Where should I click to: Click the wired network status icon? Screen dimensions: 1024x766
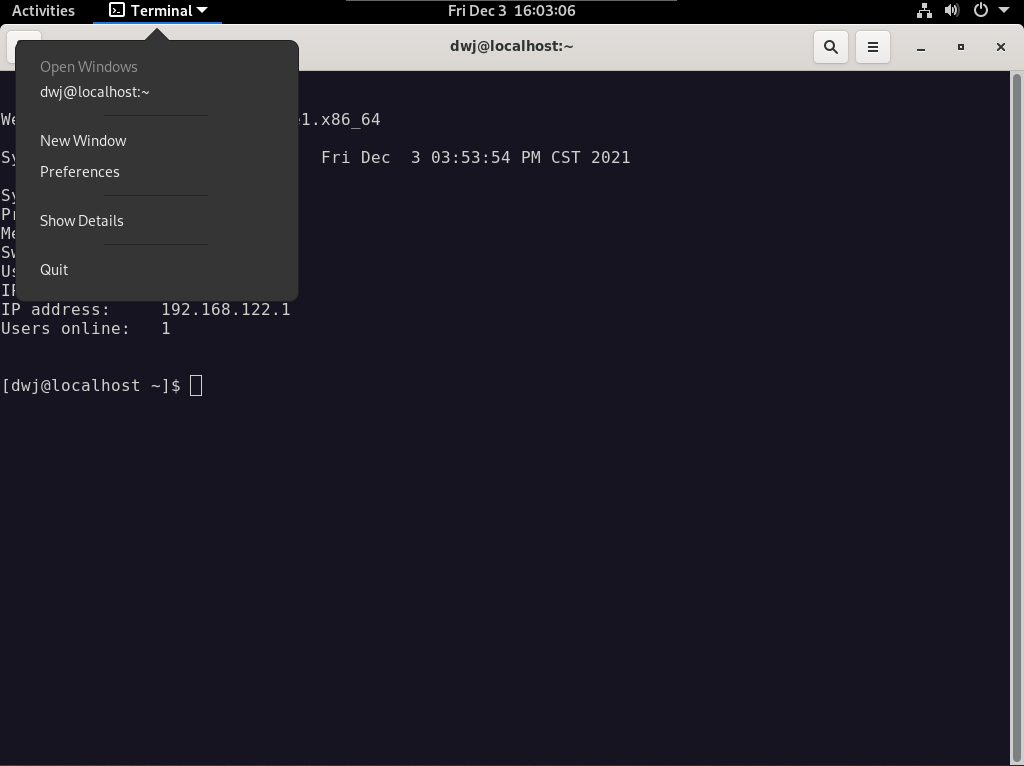tap(924, 11)
